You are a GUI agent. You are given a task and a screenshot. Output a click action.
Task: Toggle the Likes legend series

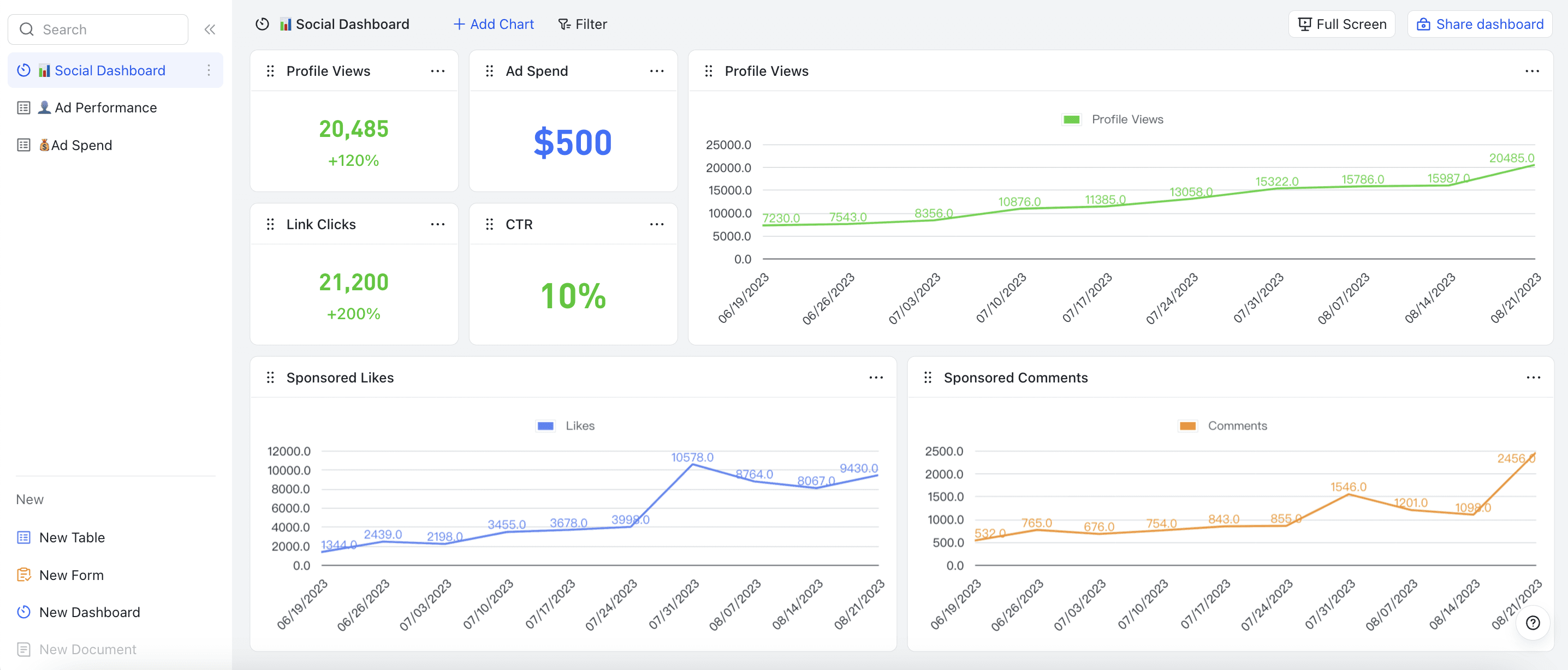pyautogui.click(x=579, y=426)
